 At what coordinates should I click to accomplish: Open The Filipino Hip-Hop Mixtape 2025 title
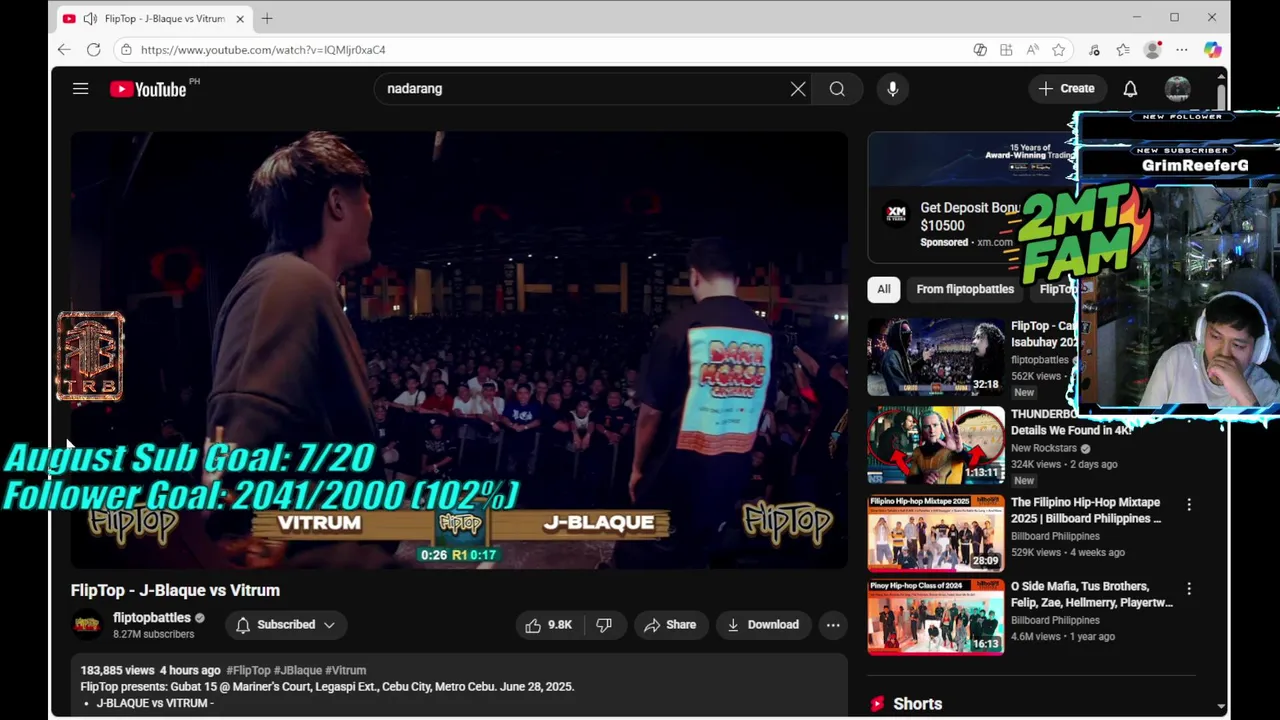point(1086,510)
